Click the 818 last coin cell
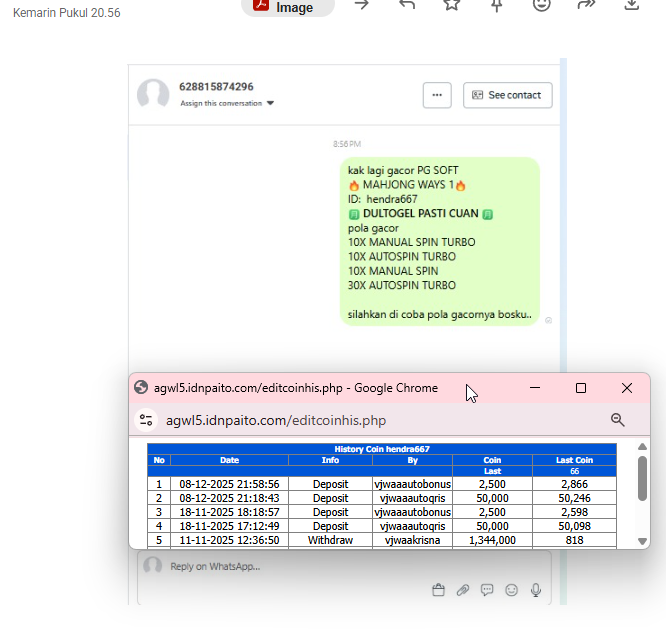 coord(574,540)
